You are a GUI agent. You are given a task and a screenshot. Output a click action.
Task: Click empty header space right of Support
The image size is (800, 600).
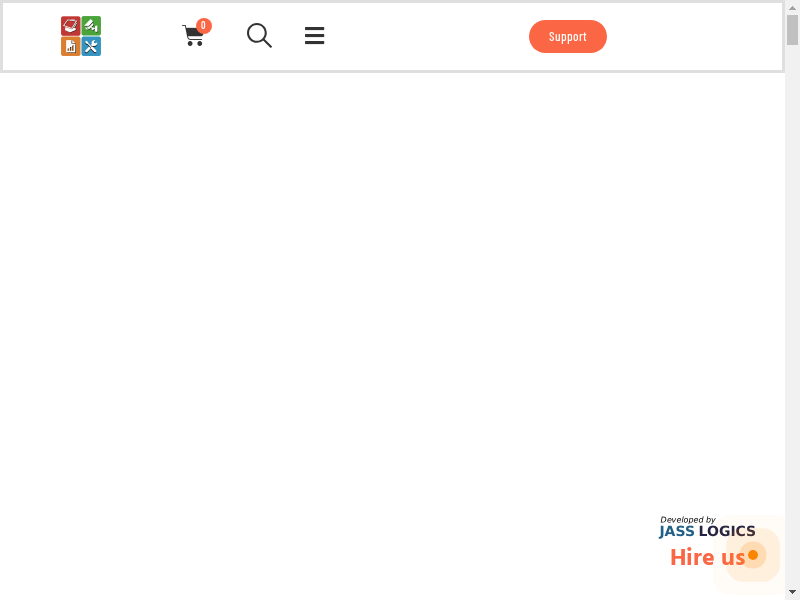[x=690, y=37]
